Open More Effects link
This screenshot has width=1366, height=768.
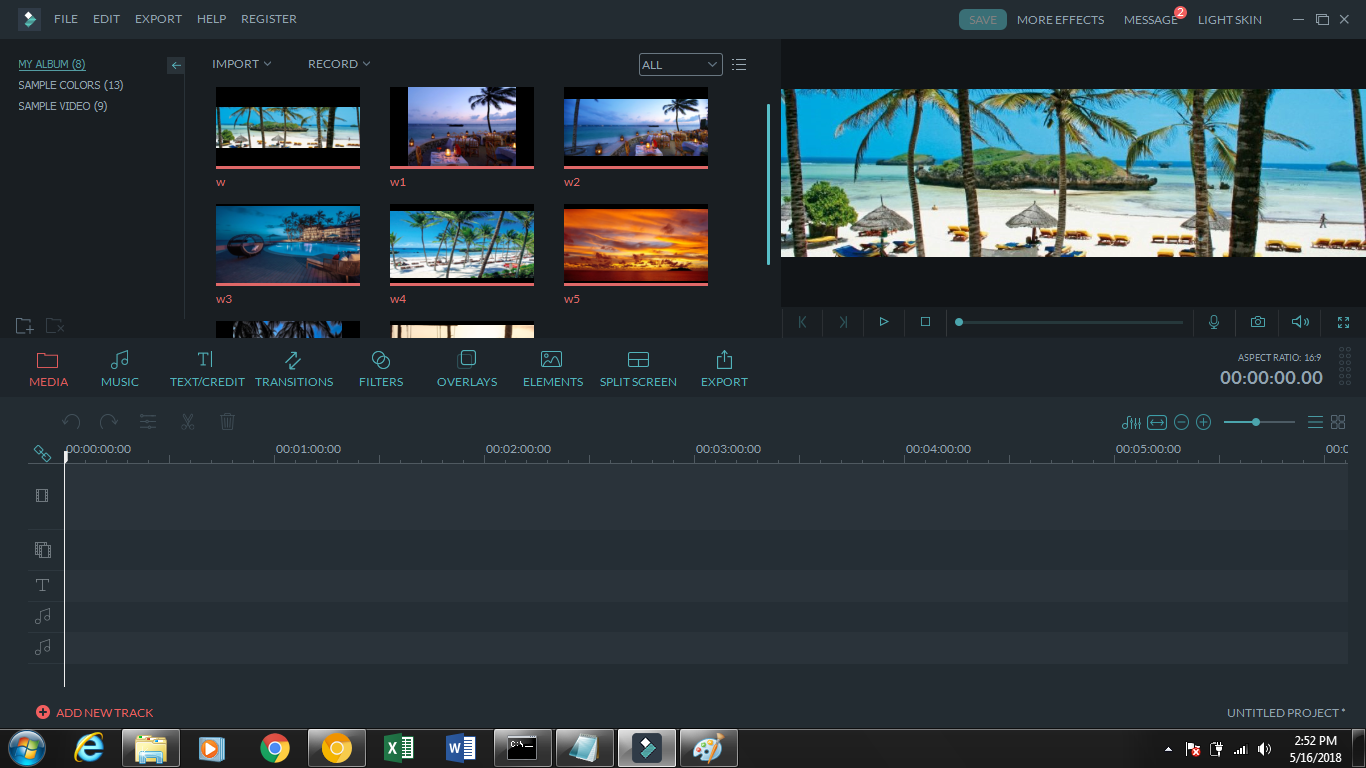(x=1060, y=19)
